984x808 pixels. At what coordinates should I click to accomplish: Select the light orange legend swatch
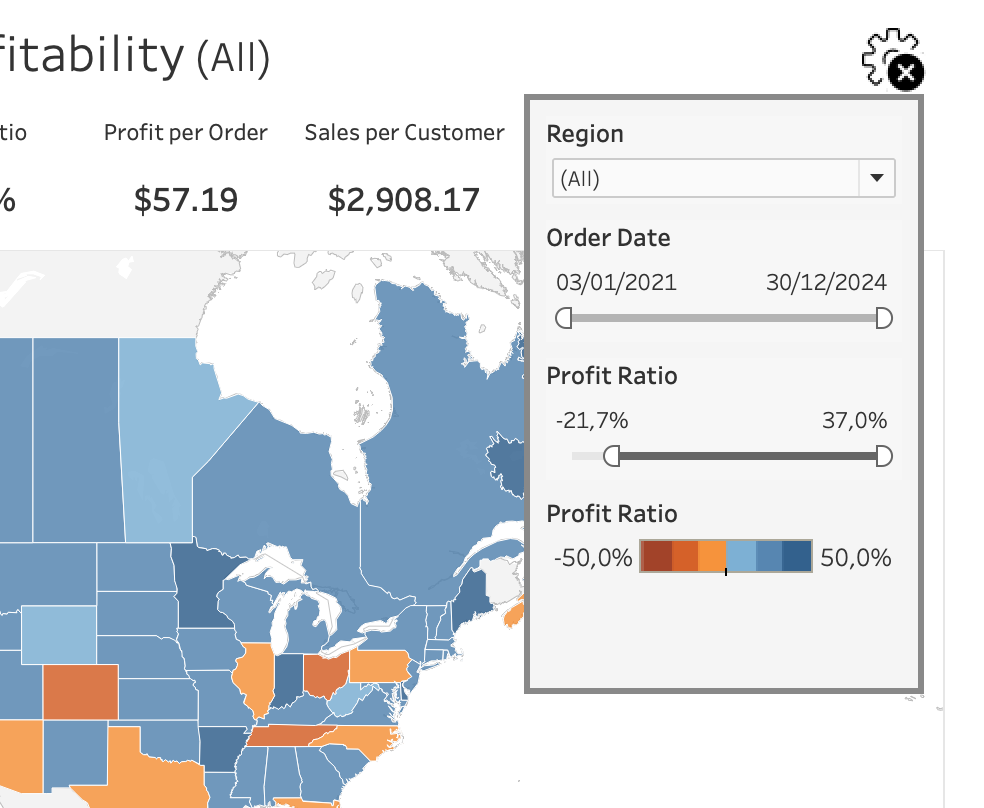click(712, 556)
